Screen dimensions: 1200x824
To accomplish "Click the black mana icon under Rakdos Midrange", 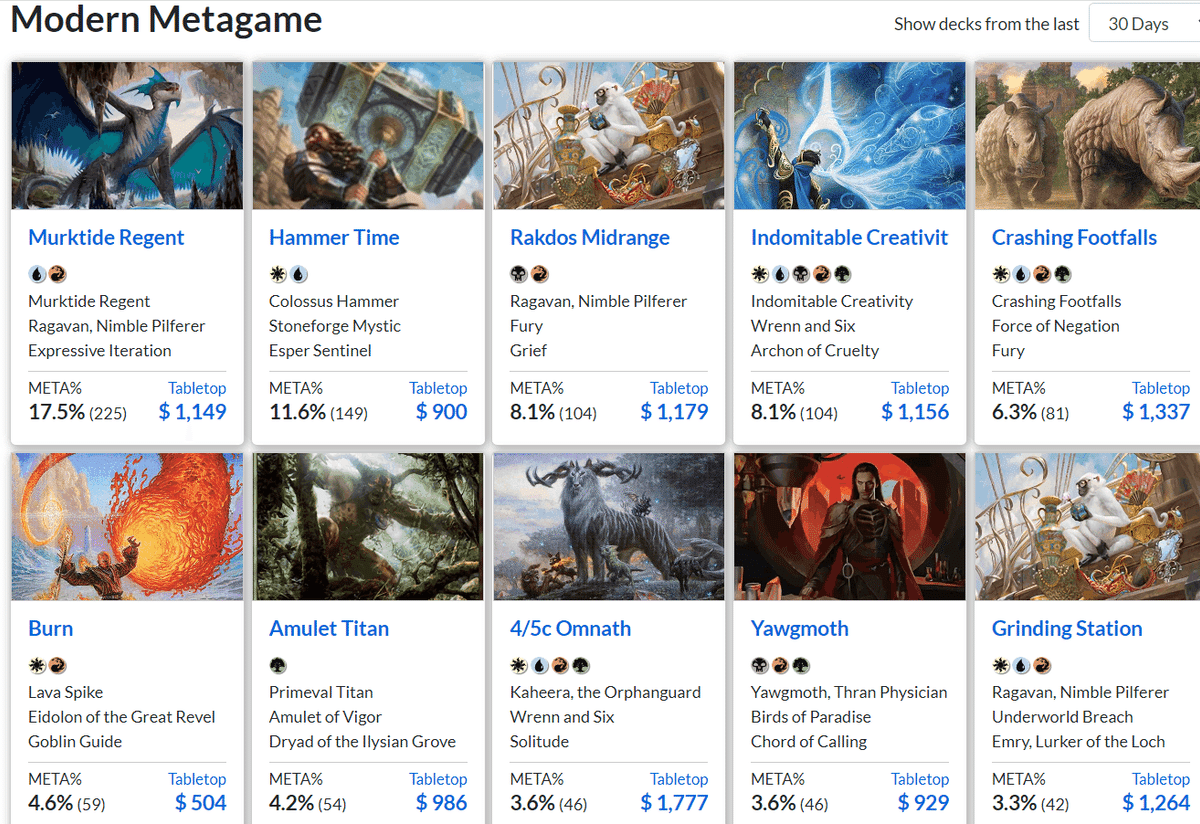I will pos(519,274).
